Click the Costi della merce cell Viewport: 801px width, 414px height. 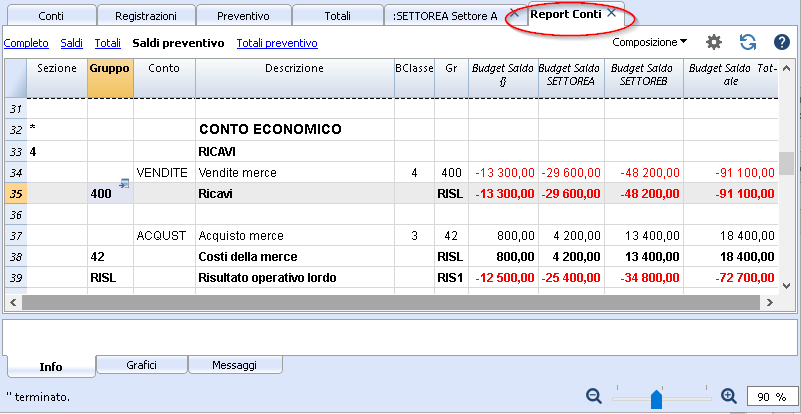[x=295, y=257]
